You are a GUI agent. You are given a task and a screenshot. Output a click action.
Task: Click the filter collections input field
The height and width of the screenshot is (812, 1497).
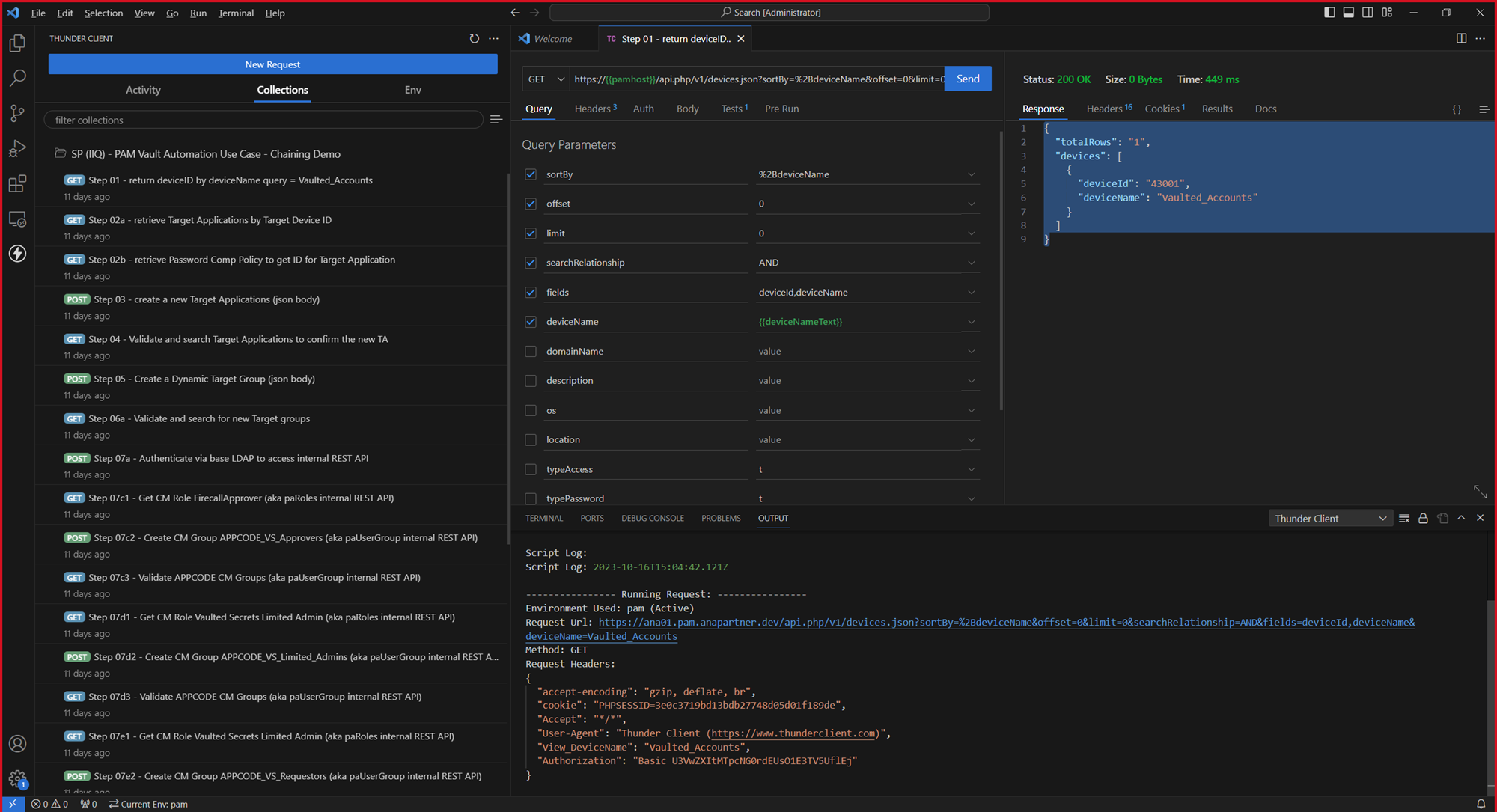click(263, 120)
